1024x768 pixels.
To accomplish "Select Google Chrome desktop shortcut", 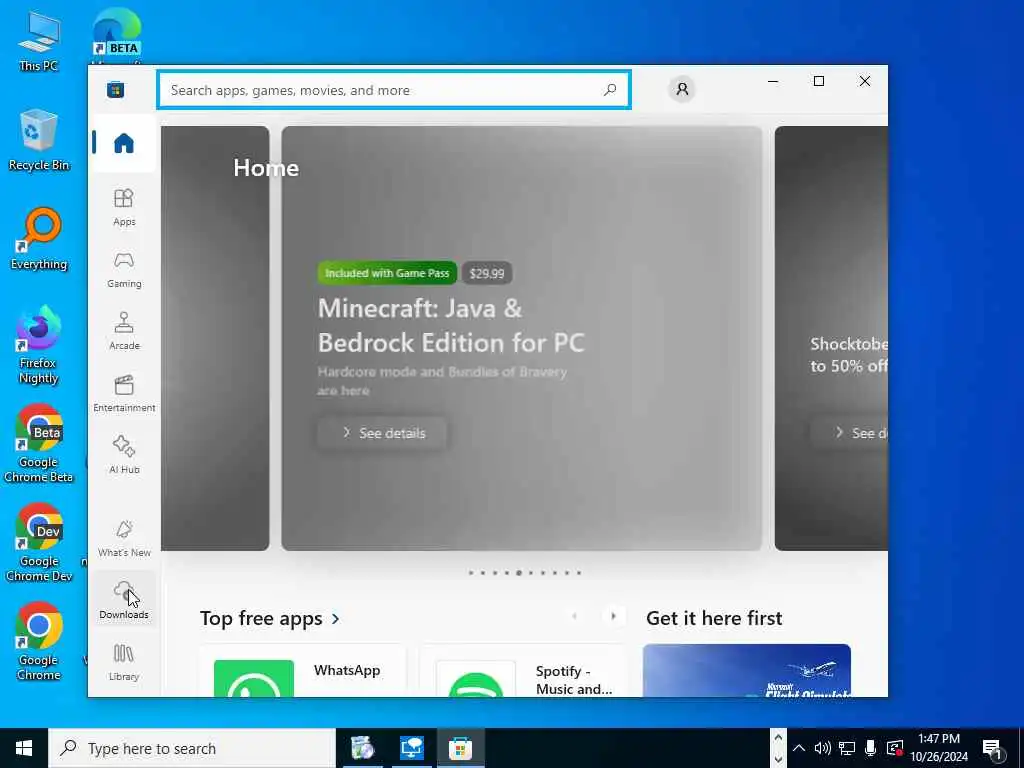I will [39, 642].
